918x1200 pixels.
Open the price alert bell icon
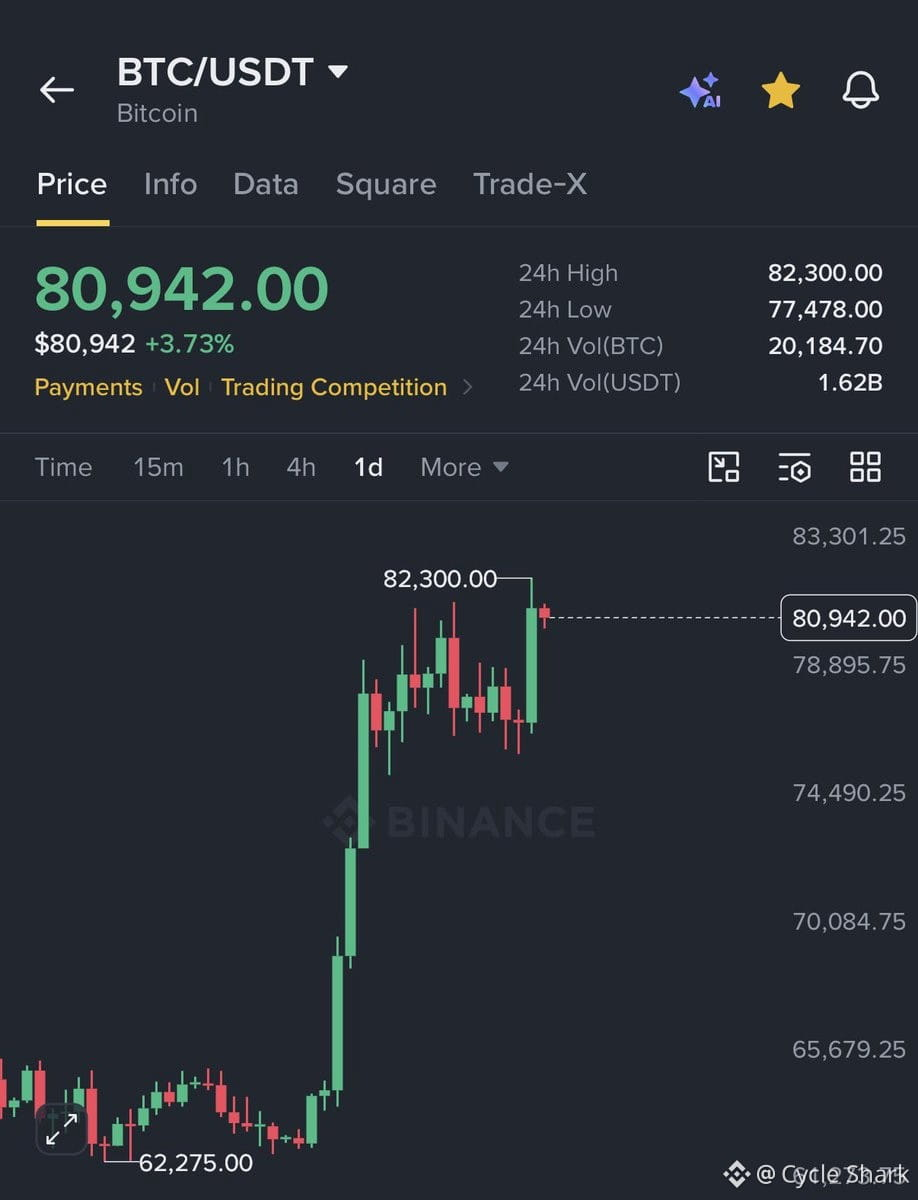click(860, 90)
